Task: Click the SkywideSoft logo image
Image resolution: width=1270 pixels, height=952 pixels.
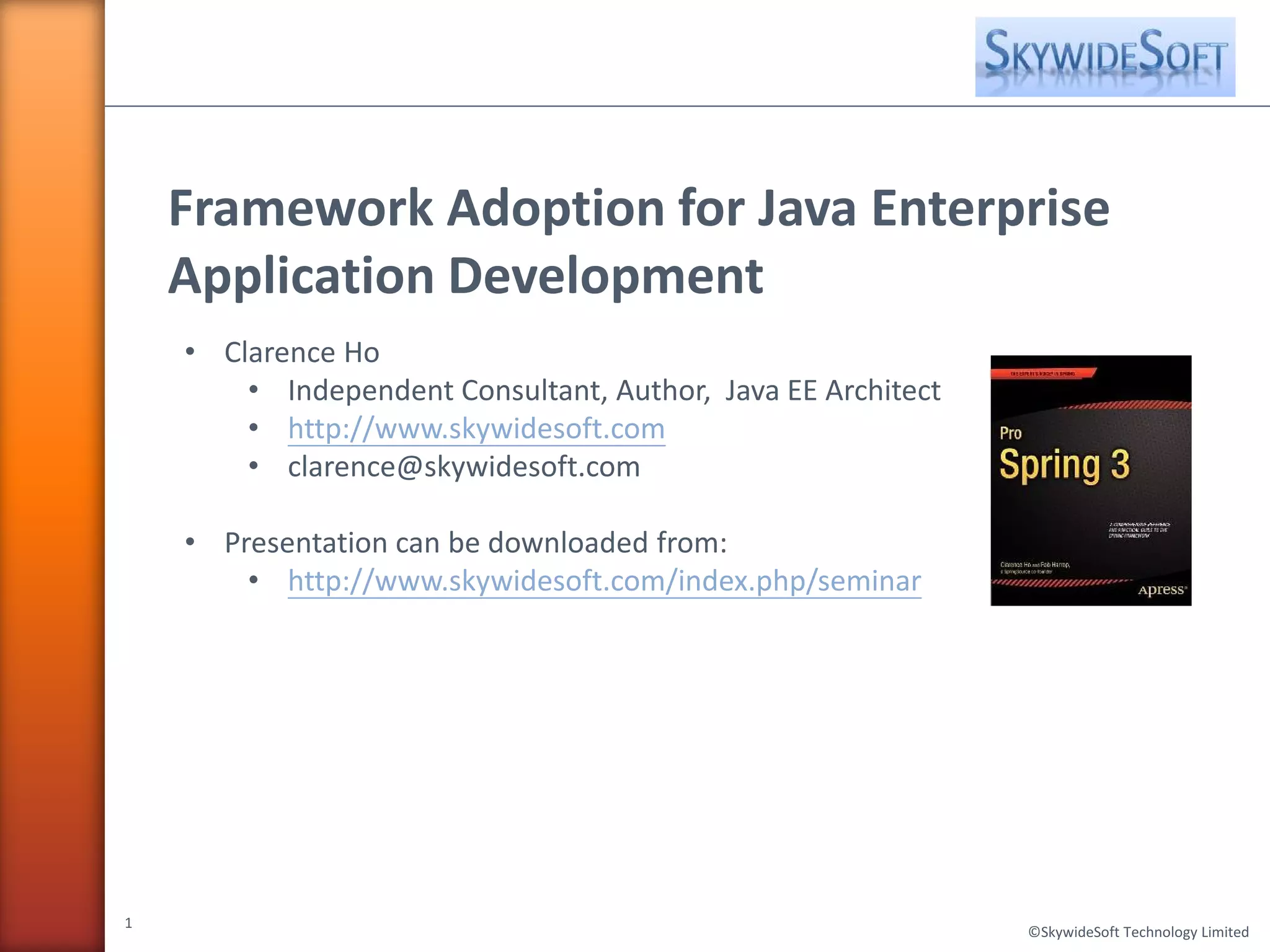Action: point(1104,57)
